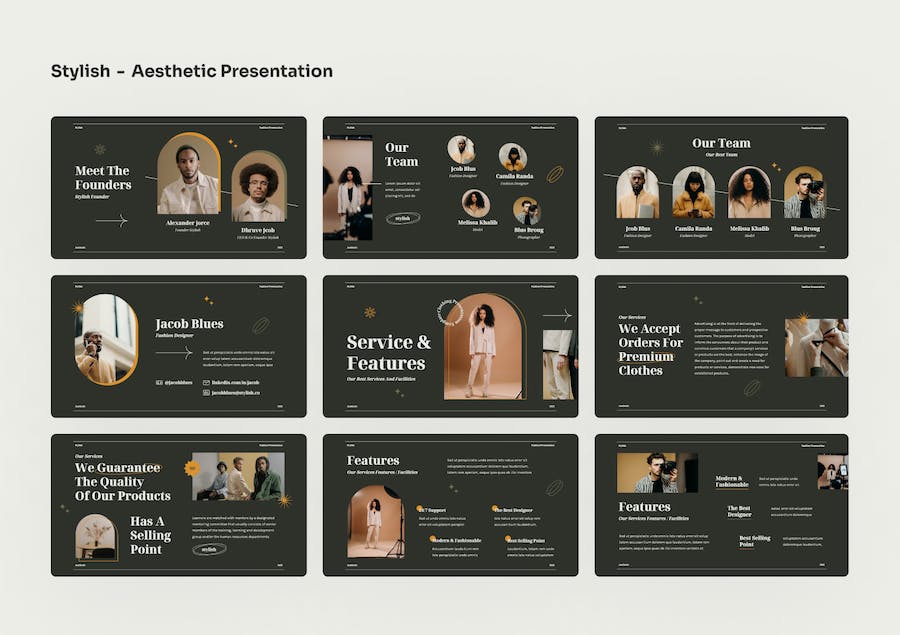Click the arrow under Meet The Founders
Screen dimensions: 900x635
[x=111, y=220]
